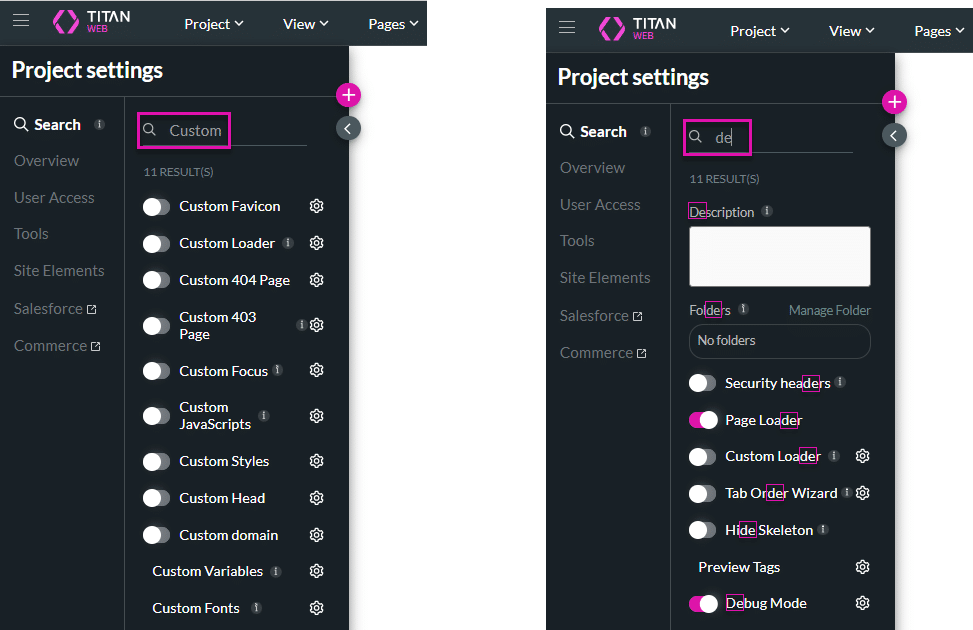Click gear icon beside Custom Fonts

tap(317, 608)
